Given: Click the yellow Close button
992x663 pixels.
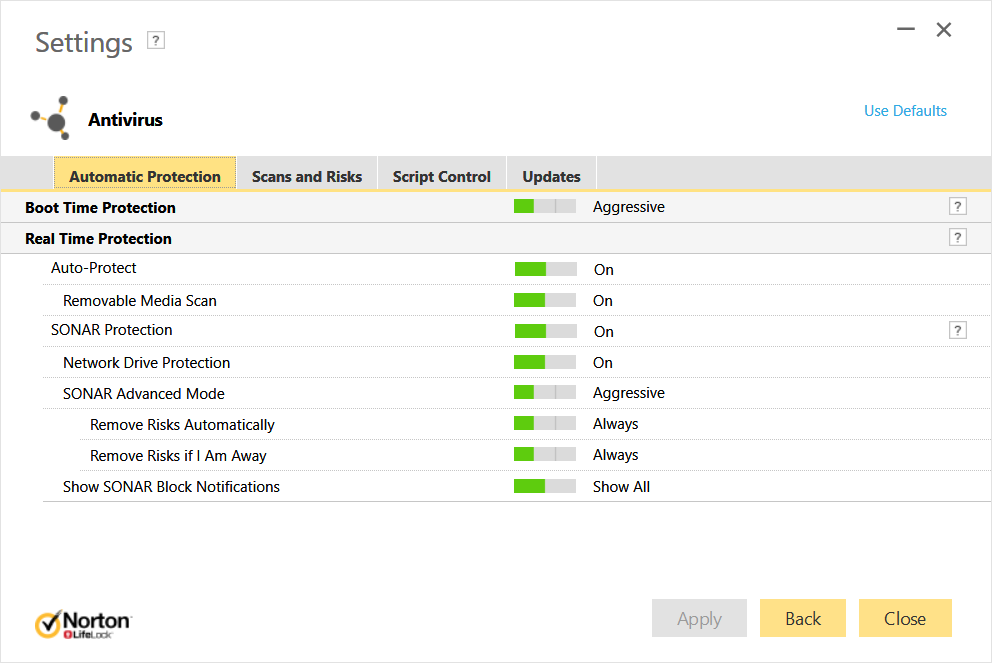Looking at the screenshot, I should click(x=905, y=619).
